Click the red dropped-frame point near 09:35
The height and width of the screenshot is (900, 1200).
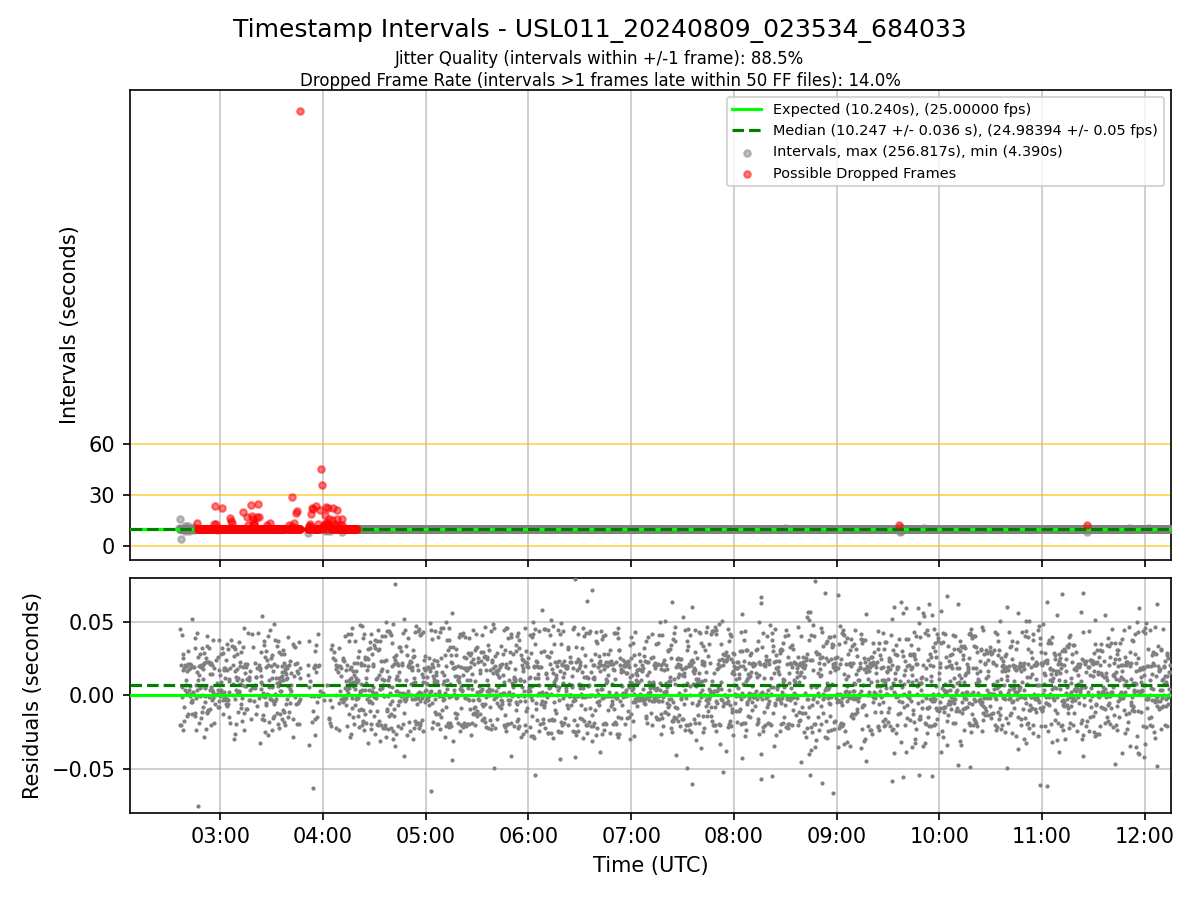point(899,525)
